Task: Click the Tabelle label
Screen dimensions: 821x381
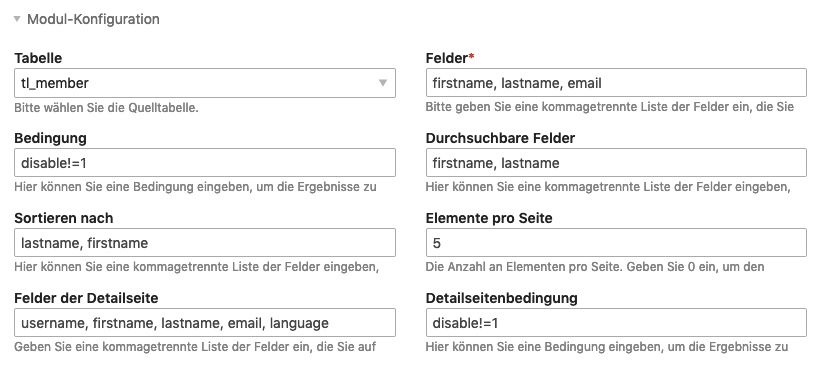Action: coord(38,58)
